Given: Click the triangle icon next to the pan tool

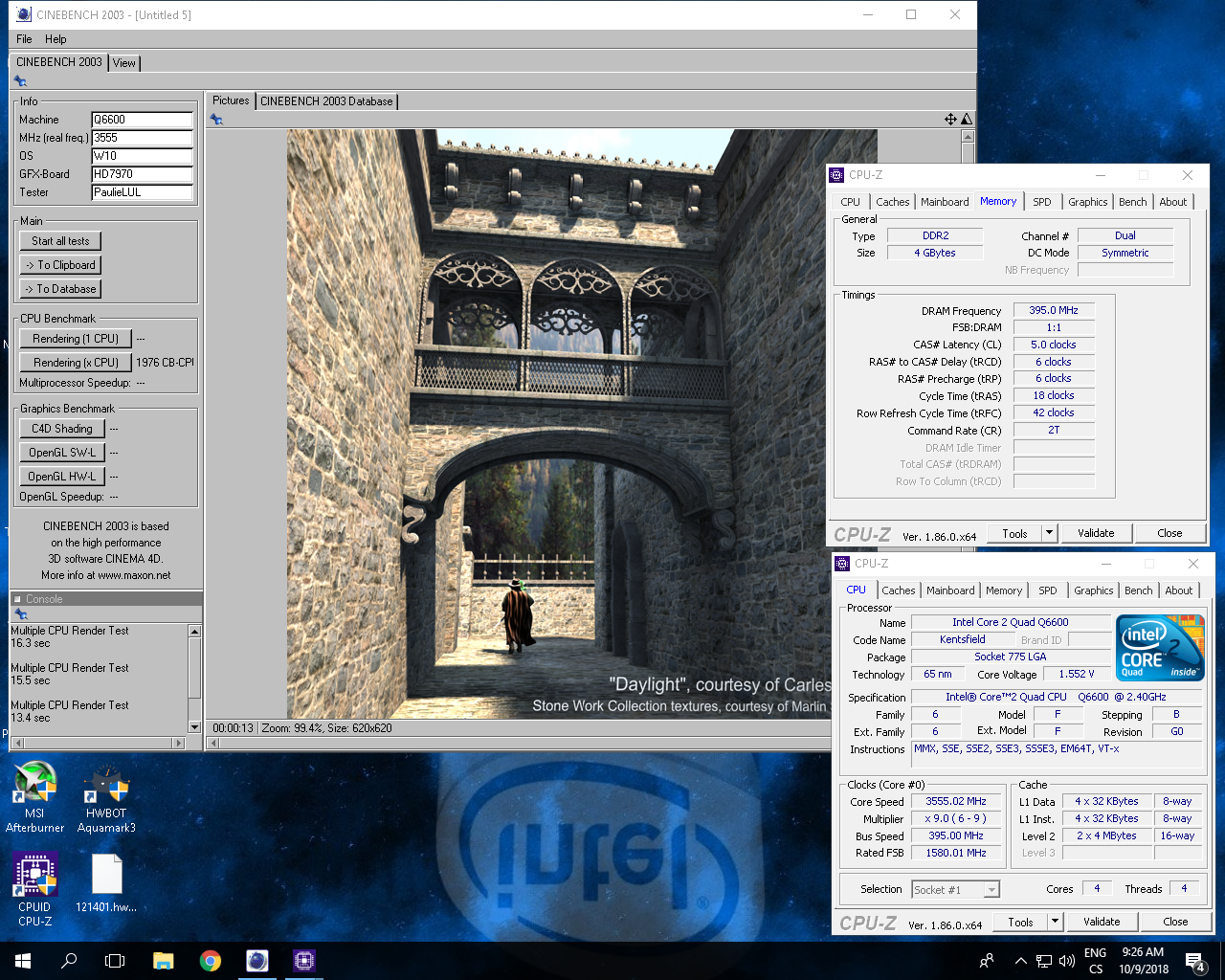Looking at the screenshot, I should [x=967, y=119].
